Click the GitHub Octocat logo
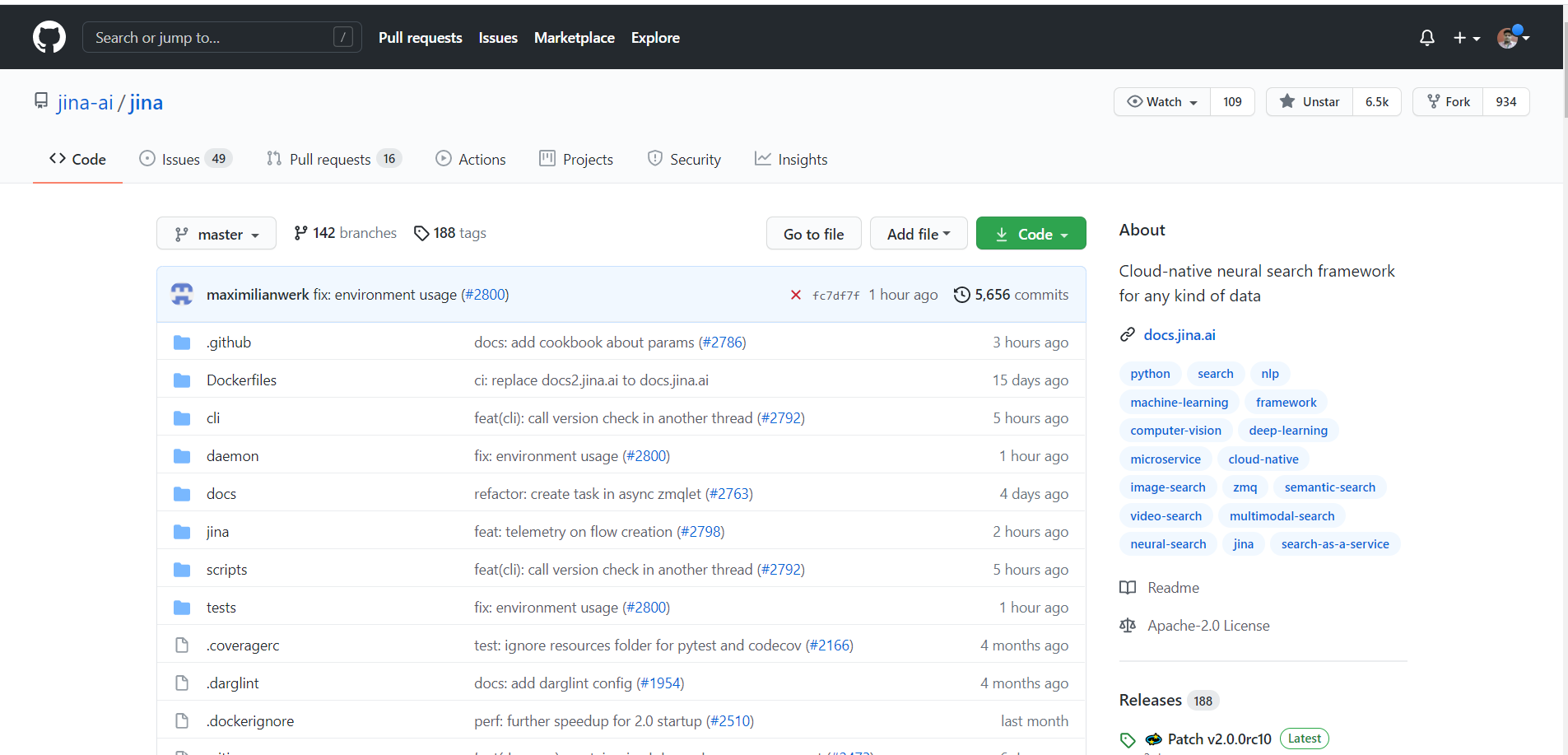Viewport: 1568px width, 755px height. coord(49,37)
